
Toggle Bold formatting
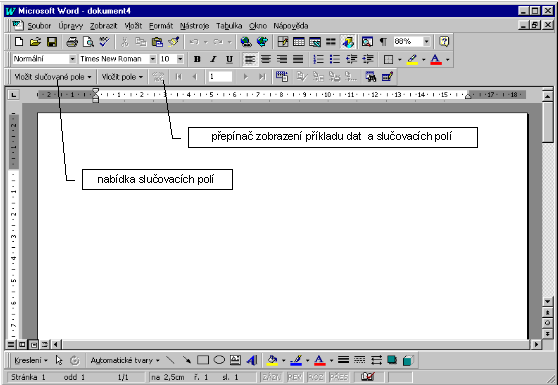click(x=197, y=59)
